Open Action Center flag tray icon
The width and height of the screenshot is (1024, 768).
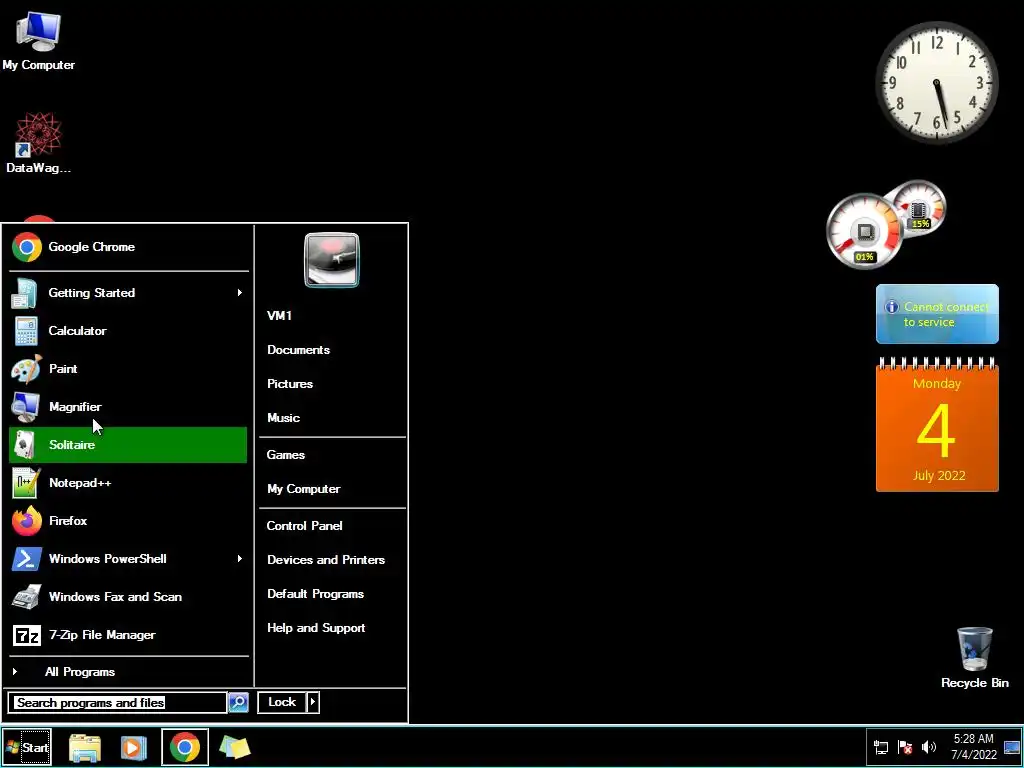click(905, 747)
